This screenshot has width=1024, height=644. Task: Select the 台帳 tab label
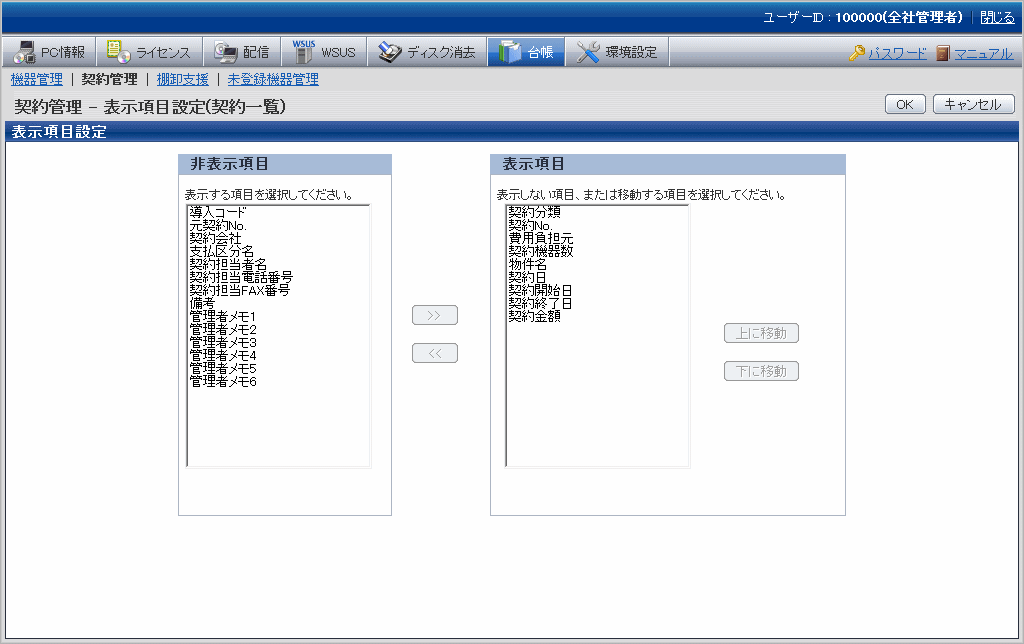tap(540, 52)
